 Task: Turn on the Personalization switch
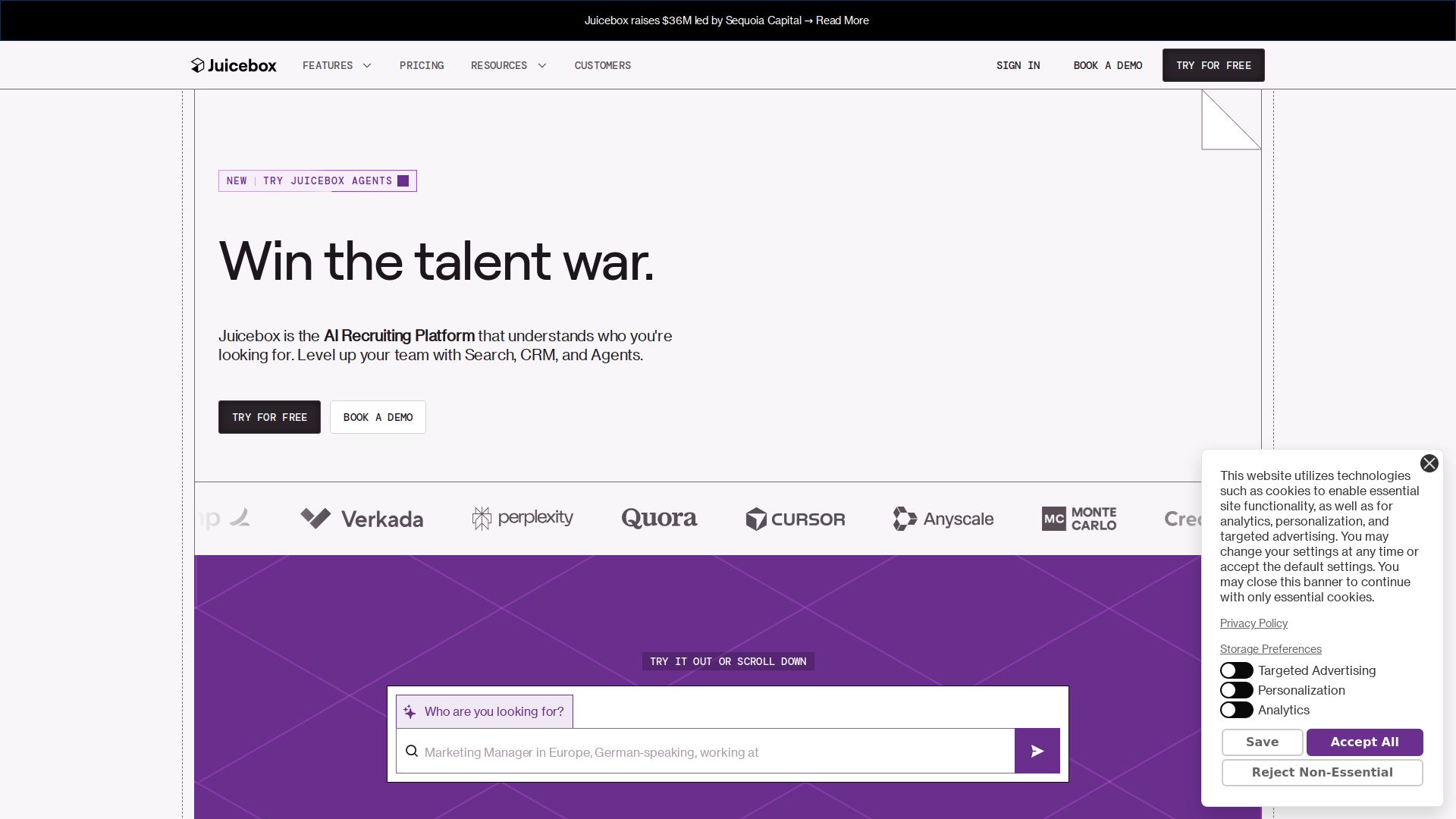pyautogui.click(x=1236, y=690)
